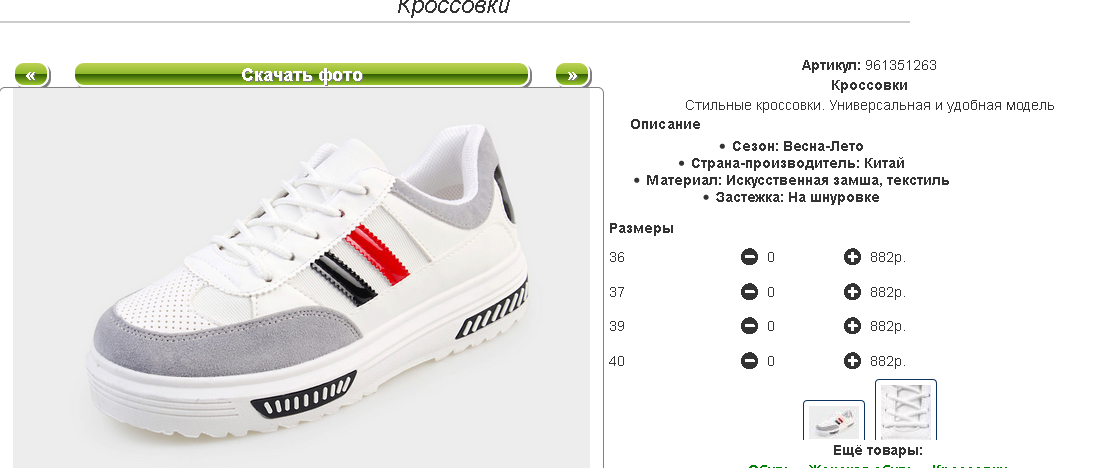Select the laces close-up thumbnail
Image resolution: width=1095 pixels, height=468 pixels.
pos(906,410)
